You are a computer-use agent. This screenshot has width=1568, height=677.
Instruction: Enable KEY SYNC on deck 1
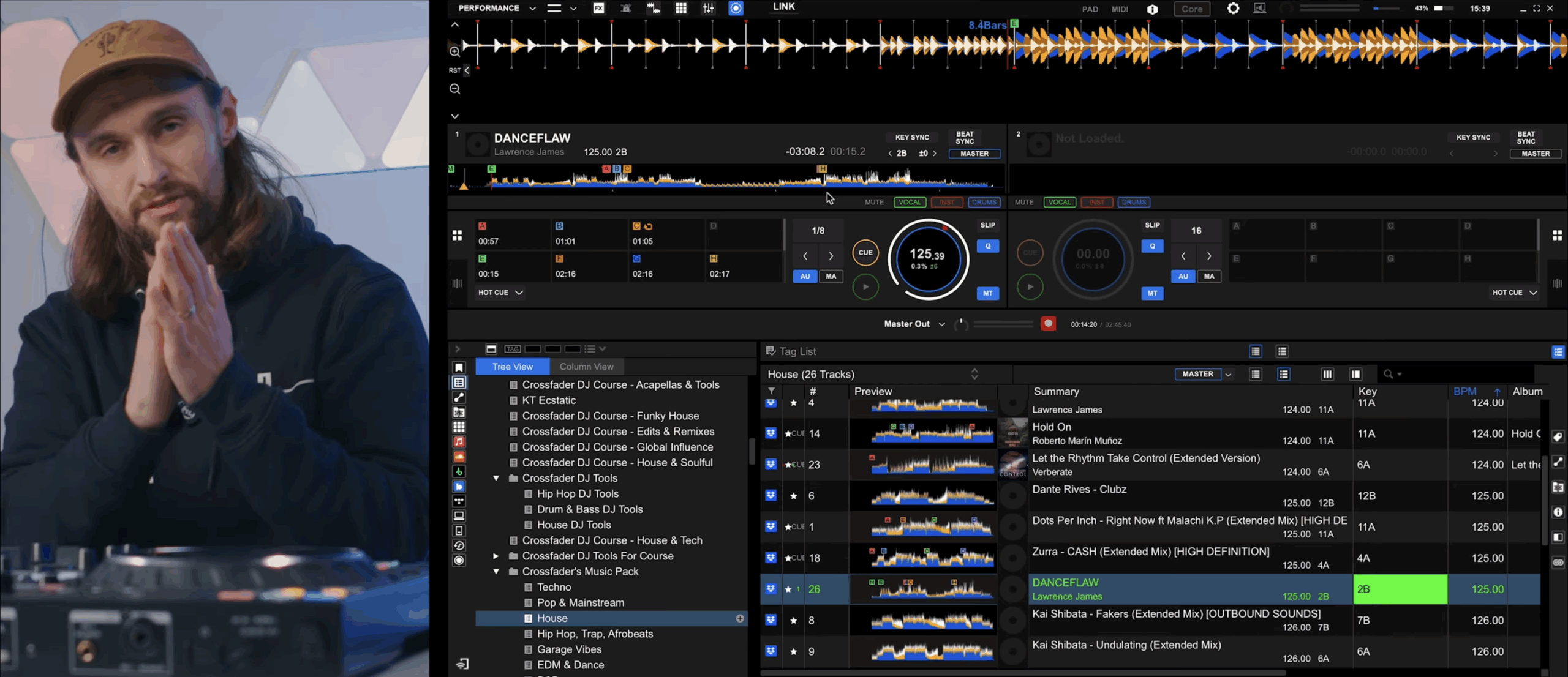pos(912,138)
